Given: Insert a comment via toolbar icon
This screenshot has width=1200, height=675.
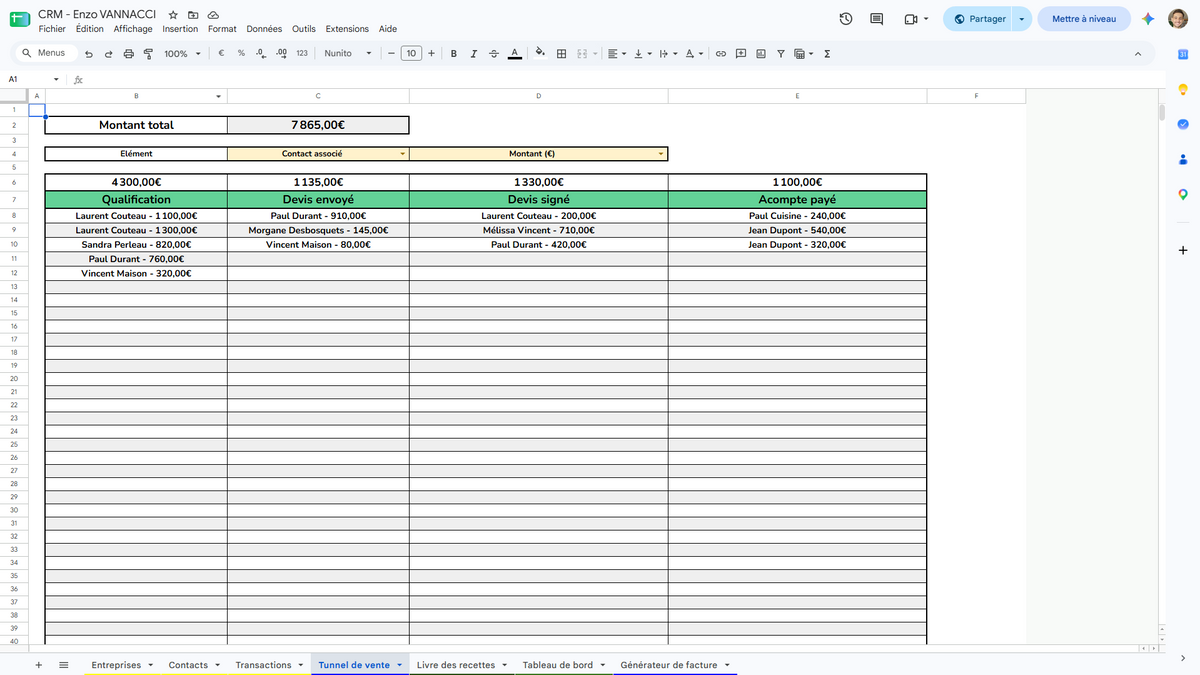Looking at the screenshot, I should pyautogui.click(x=741, y=53).
